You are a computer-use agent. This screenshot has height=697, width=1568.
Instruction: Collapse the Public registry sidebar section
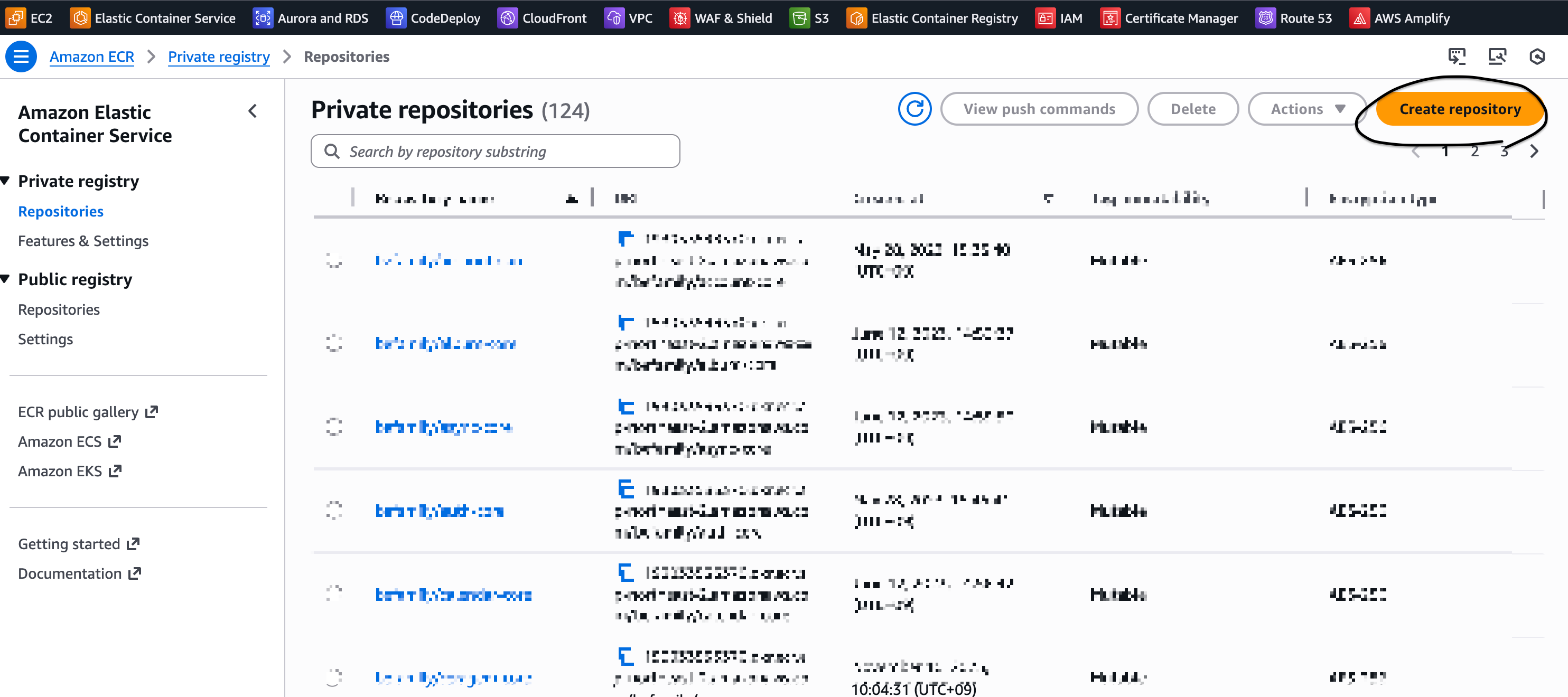[5, 279]
